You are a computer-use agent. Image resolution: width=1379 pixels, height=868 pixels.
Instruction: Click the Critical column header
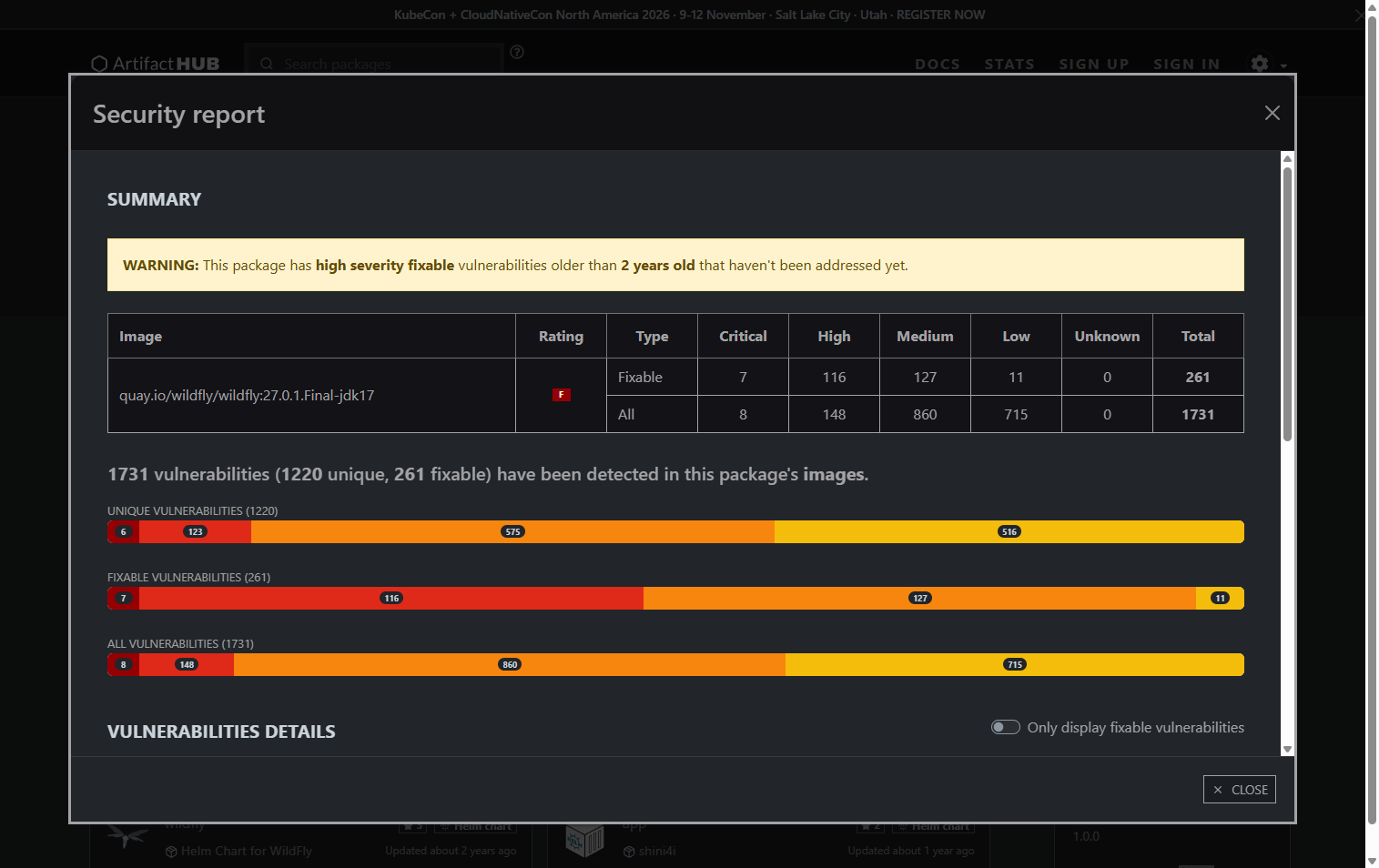click(x=743, y=336)
